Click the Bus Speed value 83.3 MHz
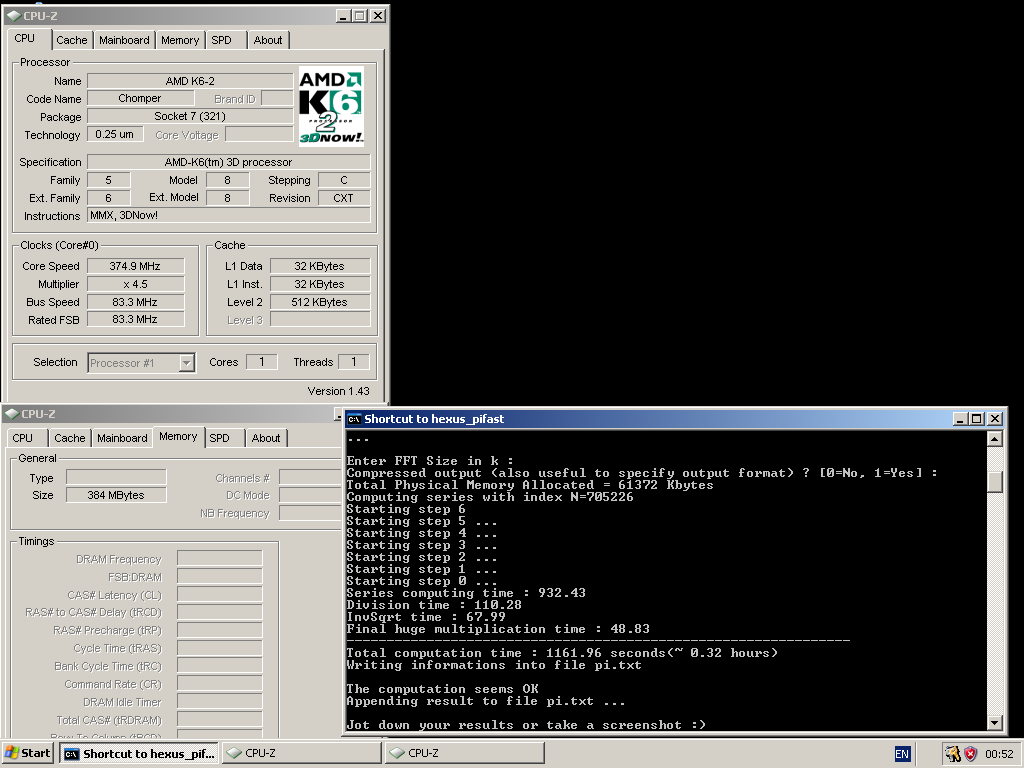 click(x=135, y=302)
